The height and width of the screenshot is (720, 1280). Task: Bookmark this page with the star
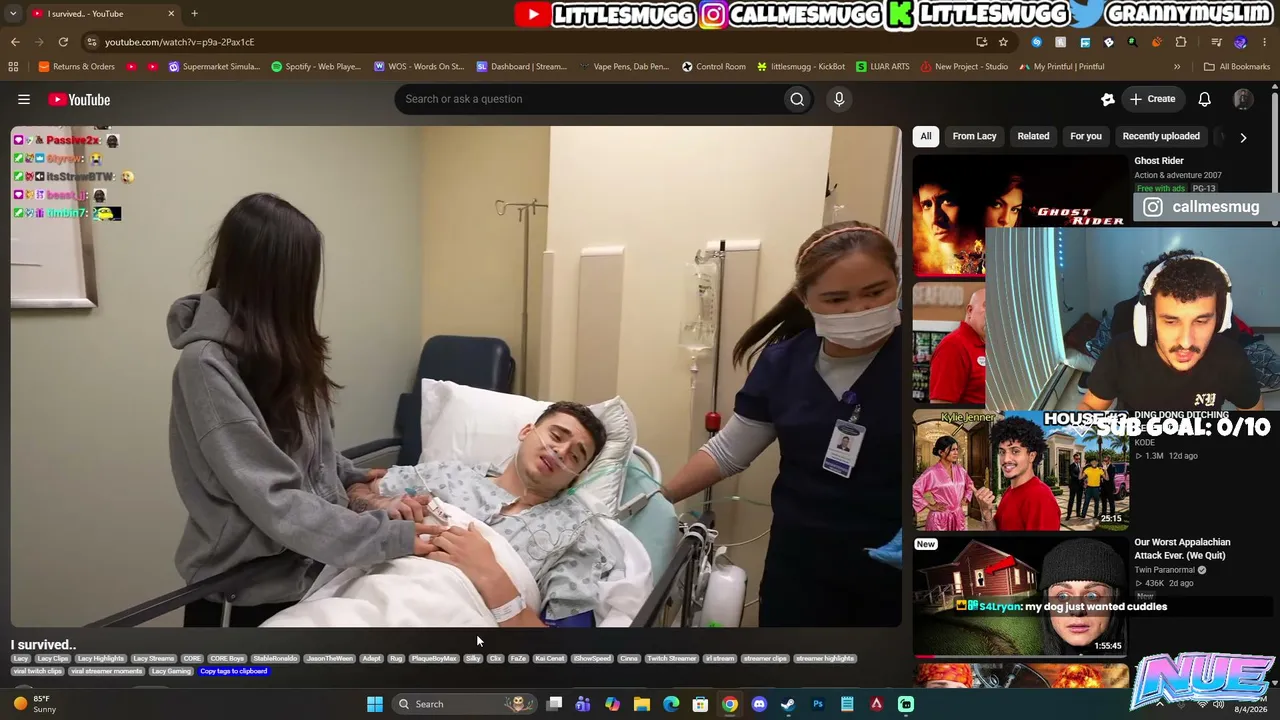(1003, 42)
